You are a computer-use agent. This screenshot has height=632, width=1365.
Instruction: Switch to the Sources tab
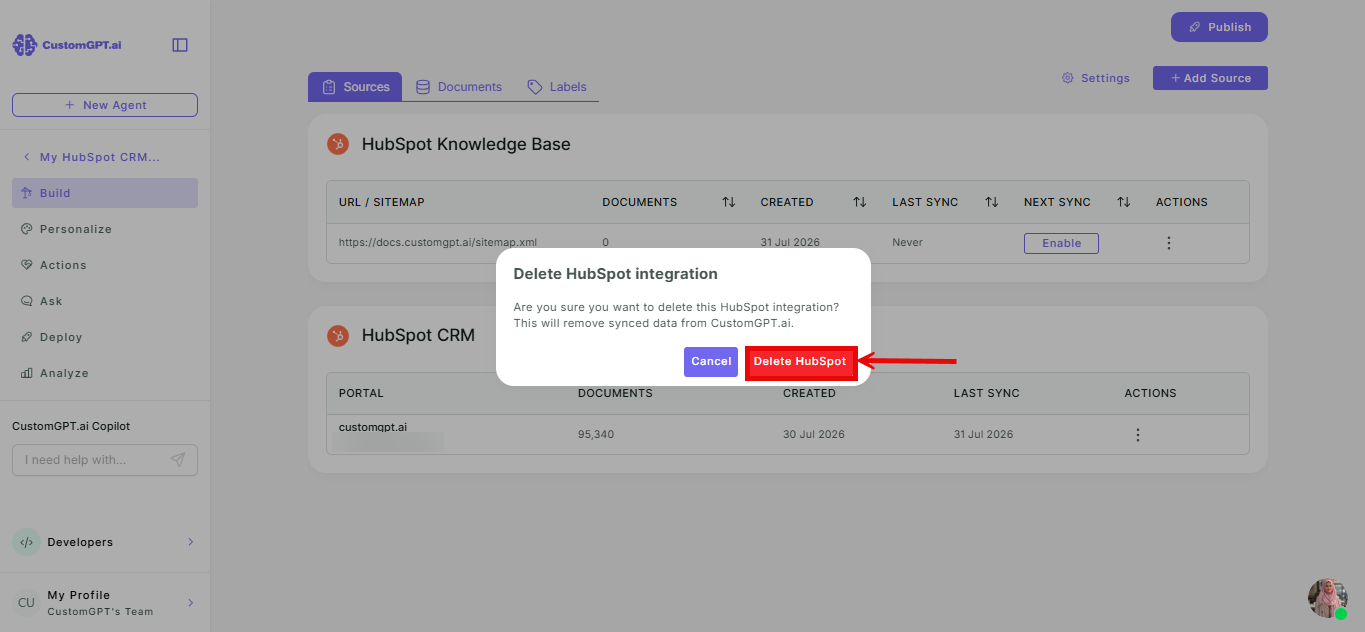[x=355, y=87]
